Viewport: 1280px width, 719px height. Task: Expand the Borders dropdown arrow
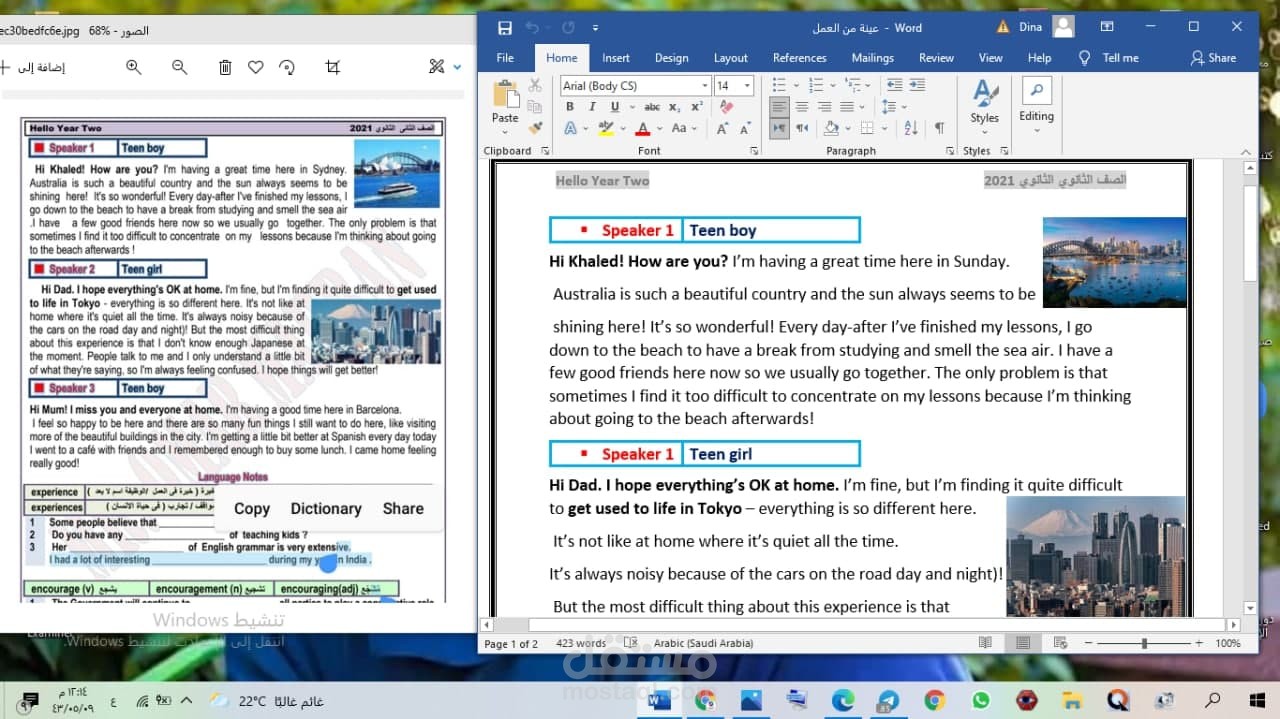point(884,128)
